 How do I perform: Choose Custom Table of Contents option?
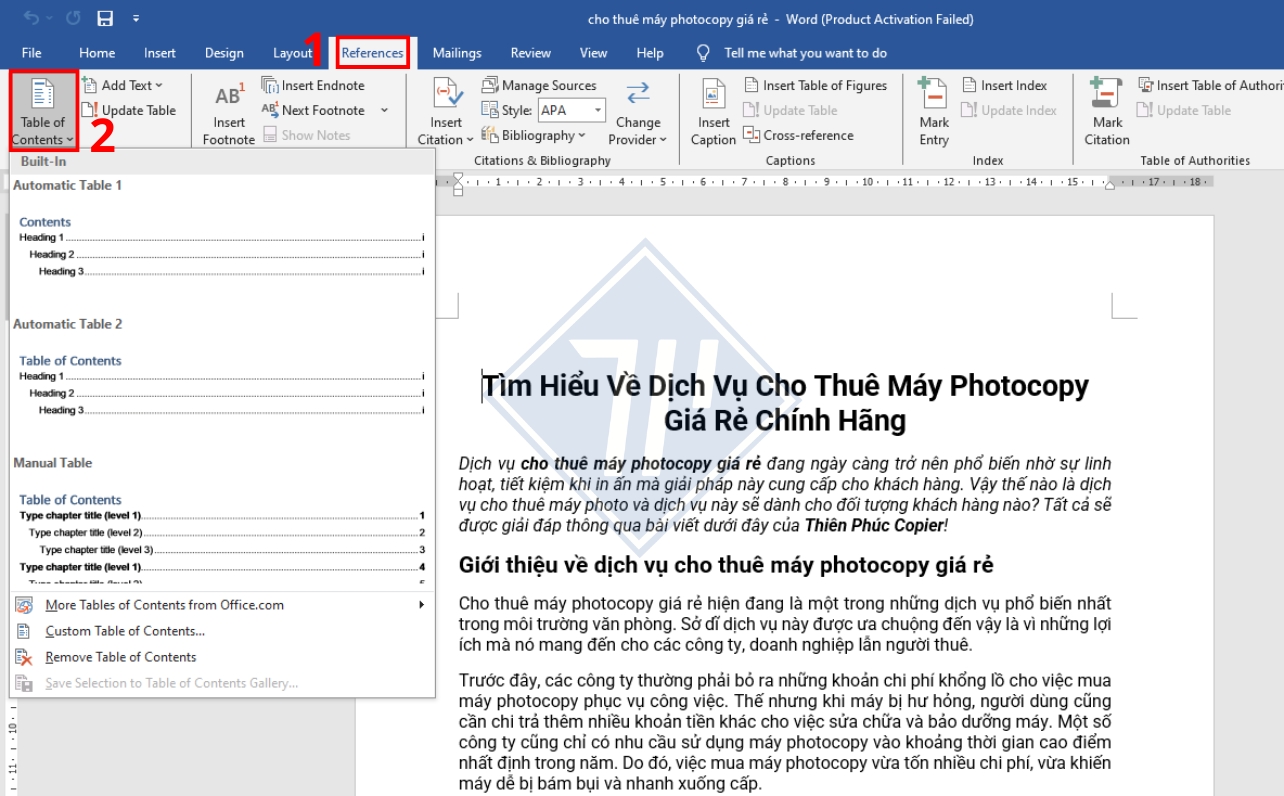coord(125,631)
